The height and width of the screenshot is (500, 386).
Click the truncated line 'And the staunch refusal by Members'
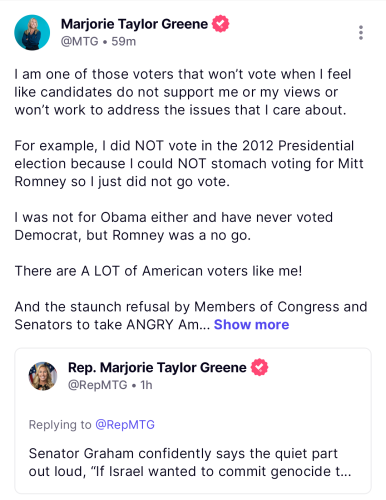(x=191, y=307)
